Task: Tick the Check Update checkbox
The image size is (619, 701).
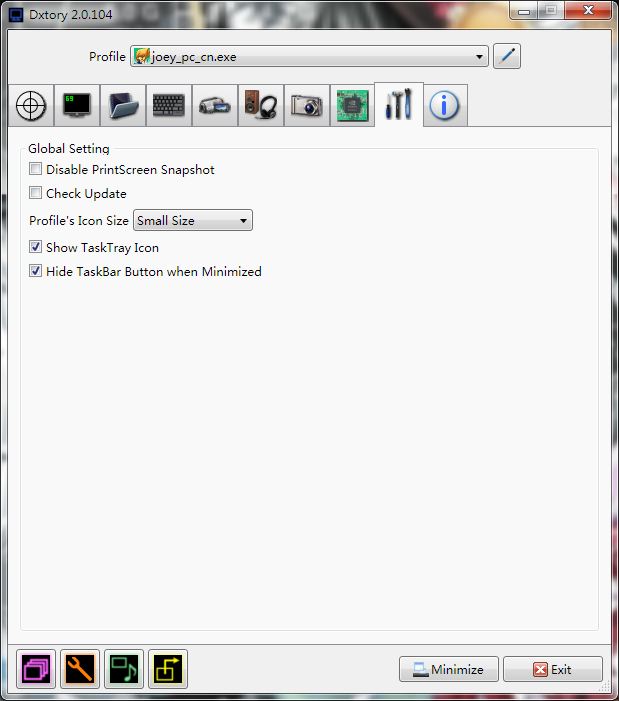Action: tap(36, 194)
